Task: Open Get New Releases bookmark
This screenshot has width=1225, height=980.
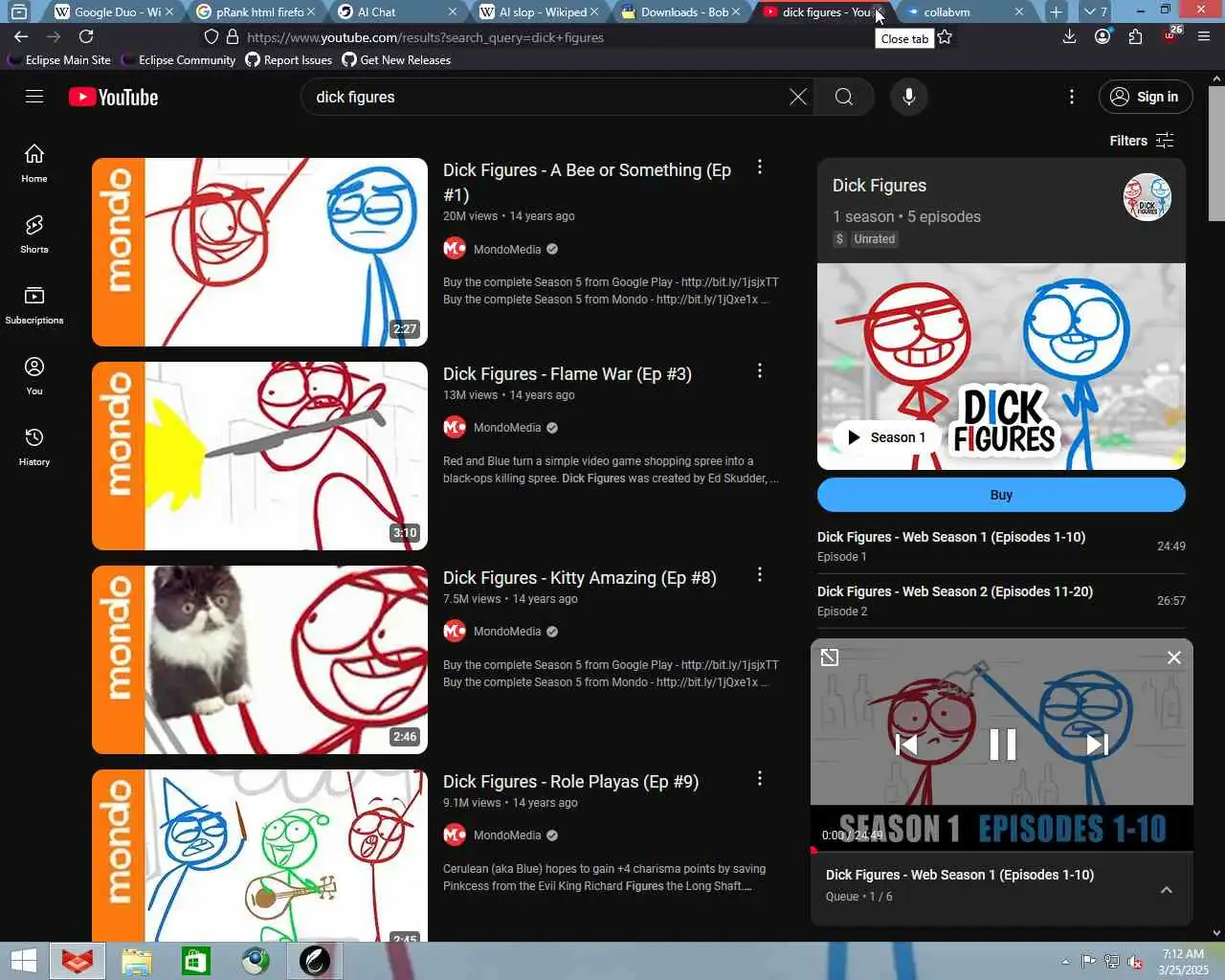Action: coord(396,60)
